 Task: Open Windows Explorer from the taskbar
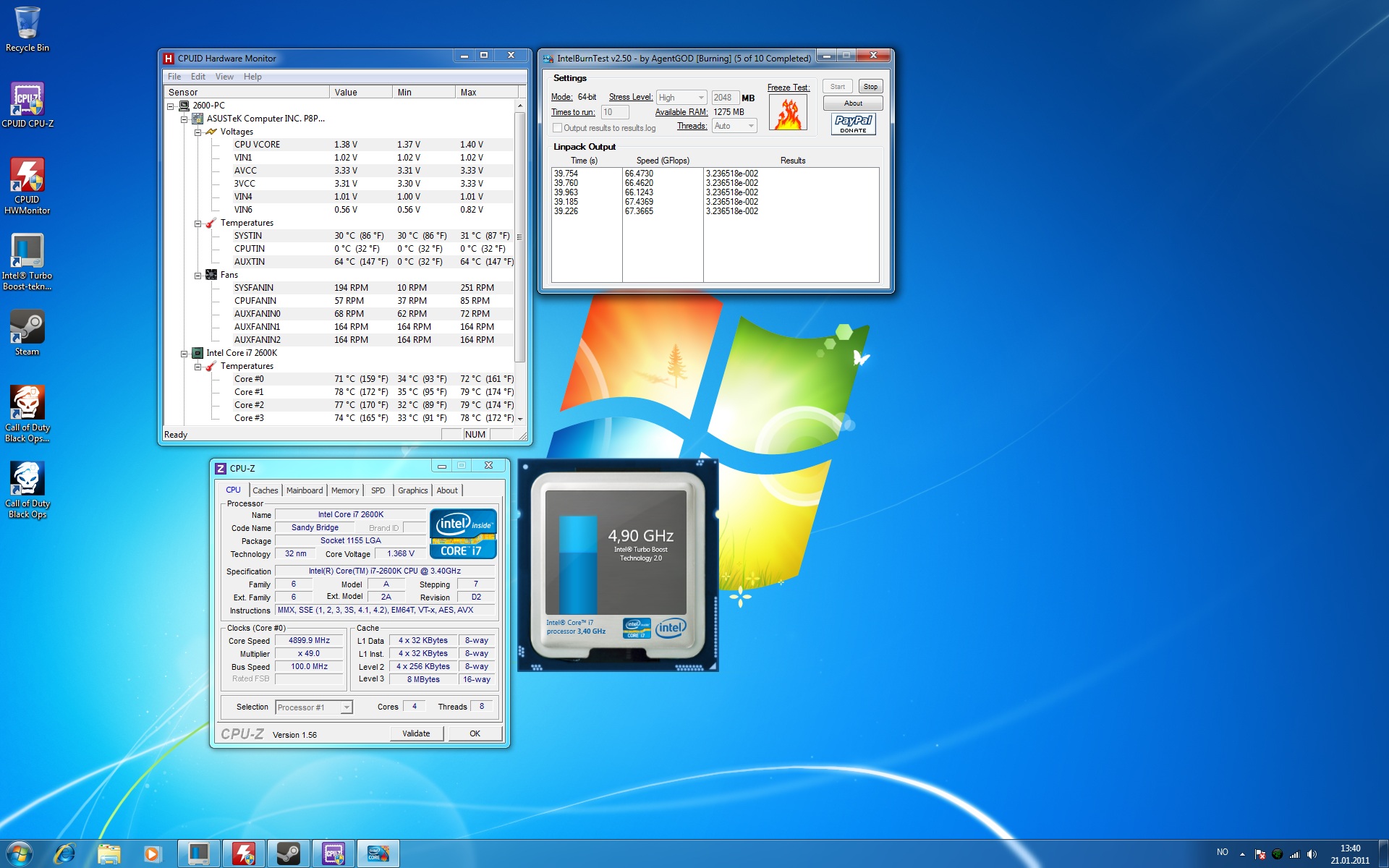pos(109,854)
